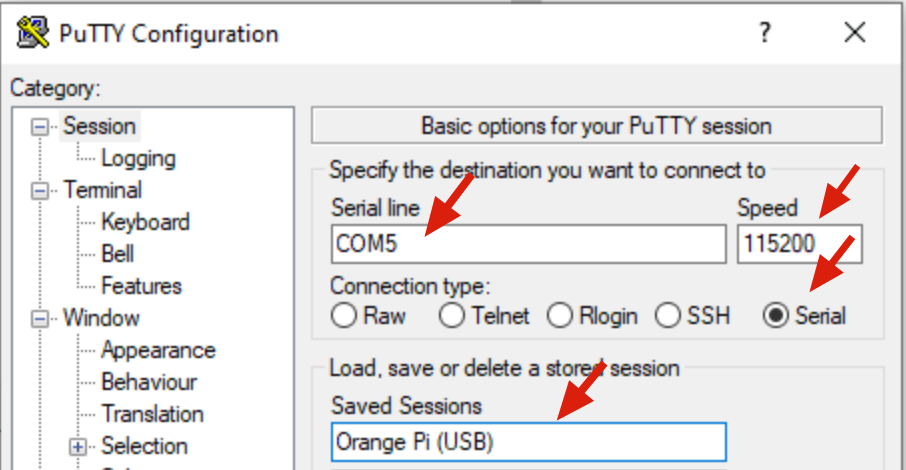The height and width of the screenshot is (470, 906).
Task: Click the Serial line input field
Action: pos(528,244)
